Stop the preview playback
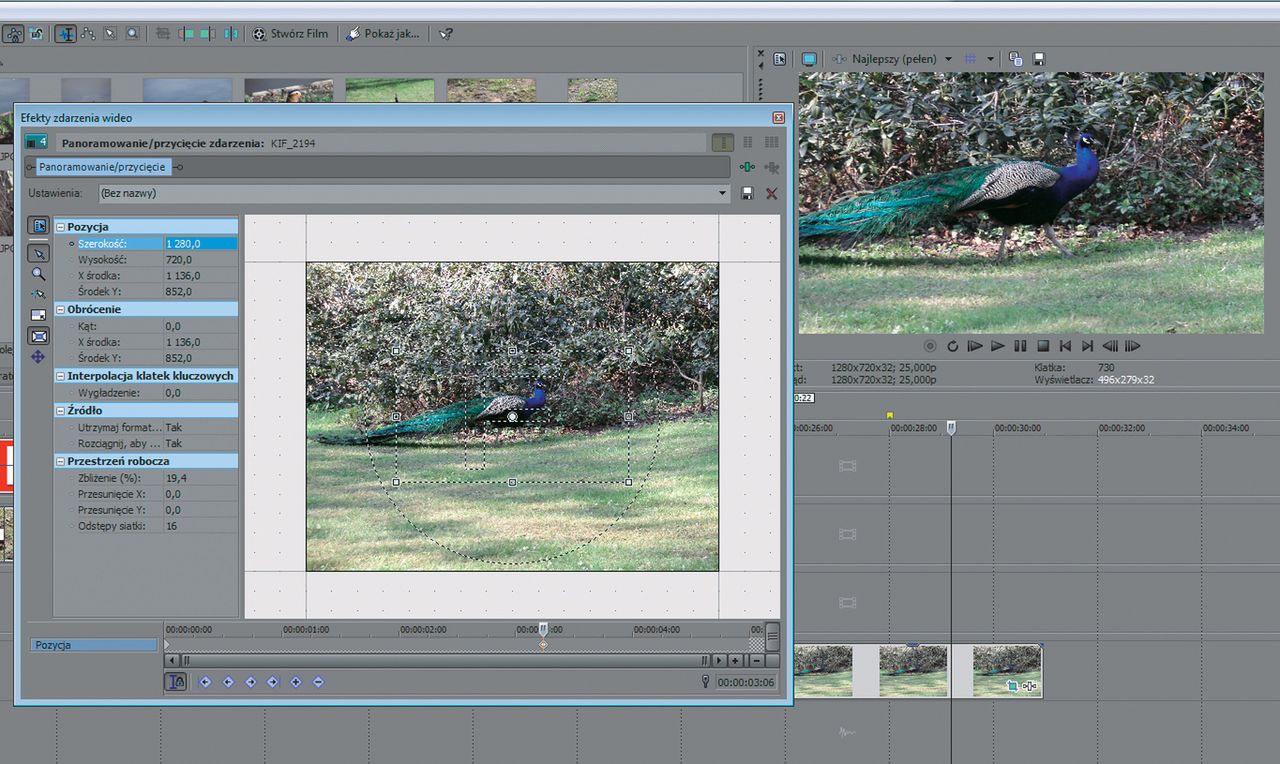 point(1043,346)
